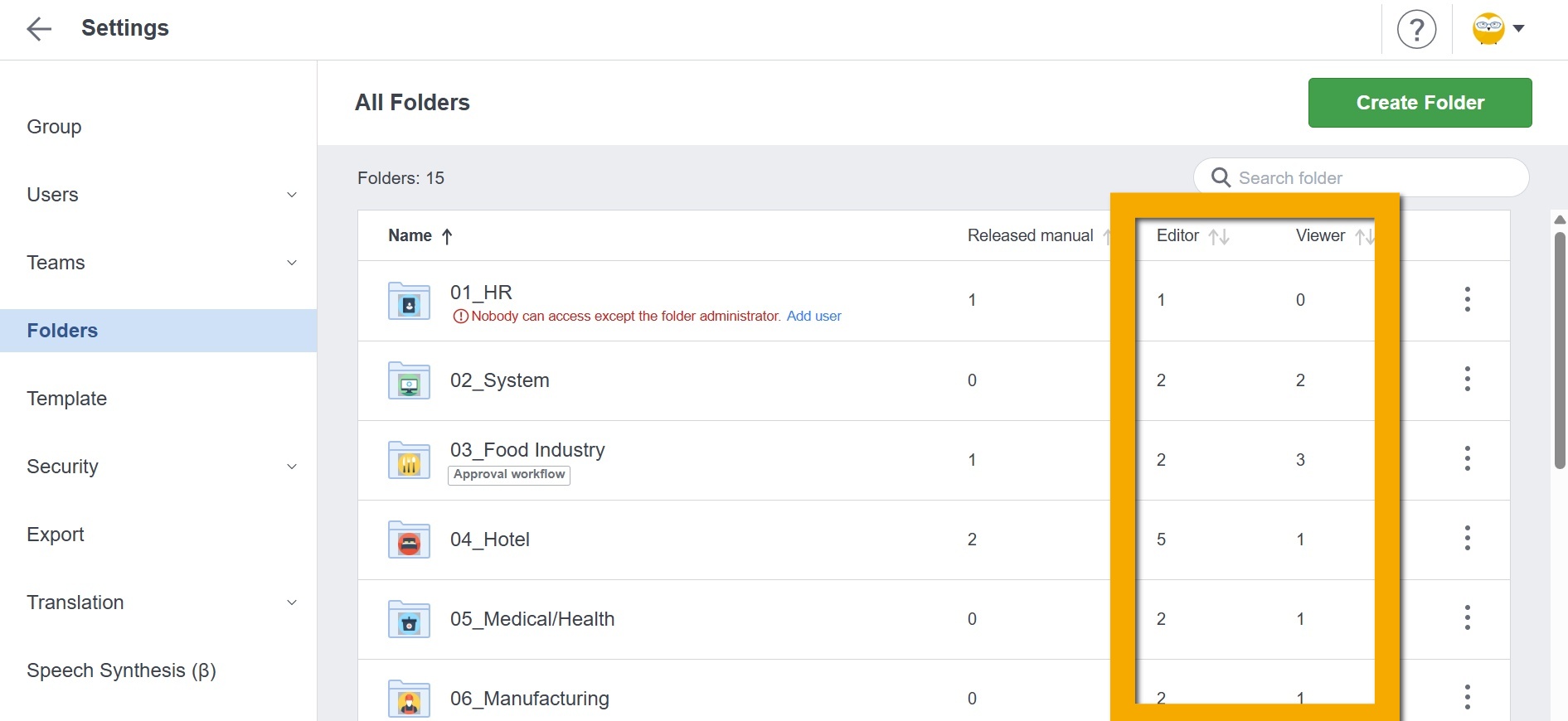Click the 03_Food Industry folder icon
Image resolution: width=1568 pixels, height=721 pixels.
409,461
